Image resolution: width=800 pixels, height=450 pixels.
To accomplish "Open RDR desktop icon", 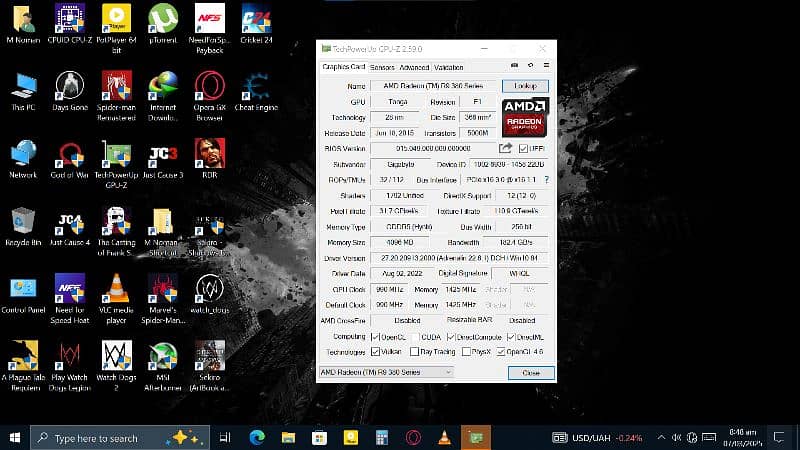I will point(209,159).
